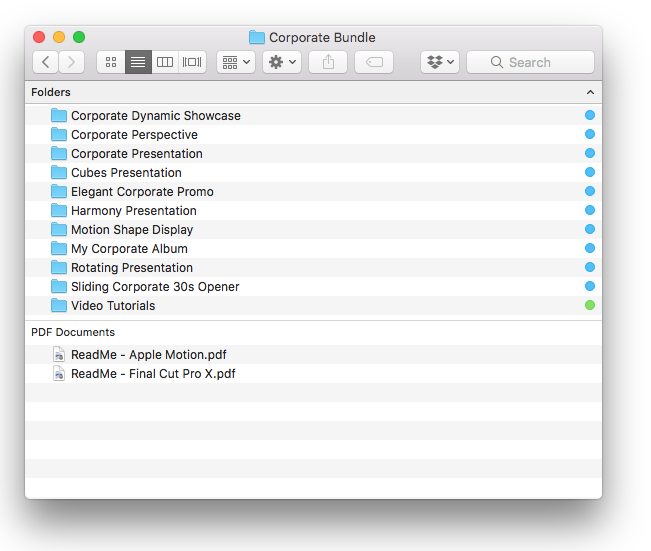Zoom the window with the green button
This screenshot has height=551, width=651.
pyautogui.click(x=79, y=37)
